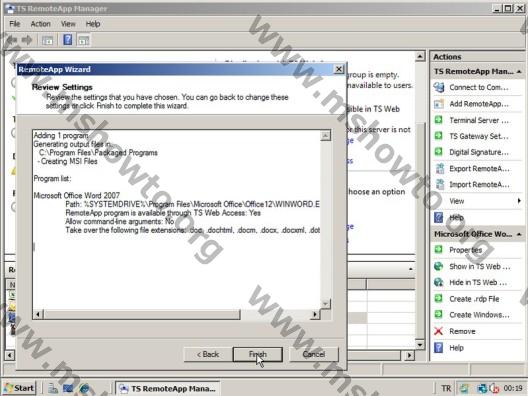Click Remove in Actions pane
Screen dimensions: 528x396
pyautogui.click(x=462, y=331)
